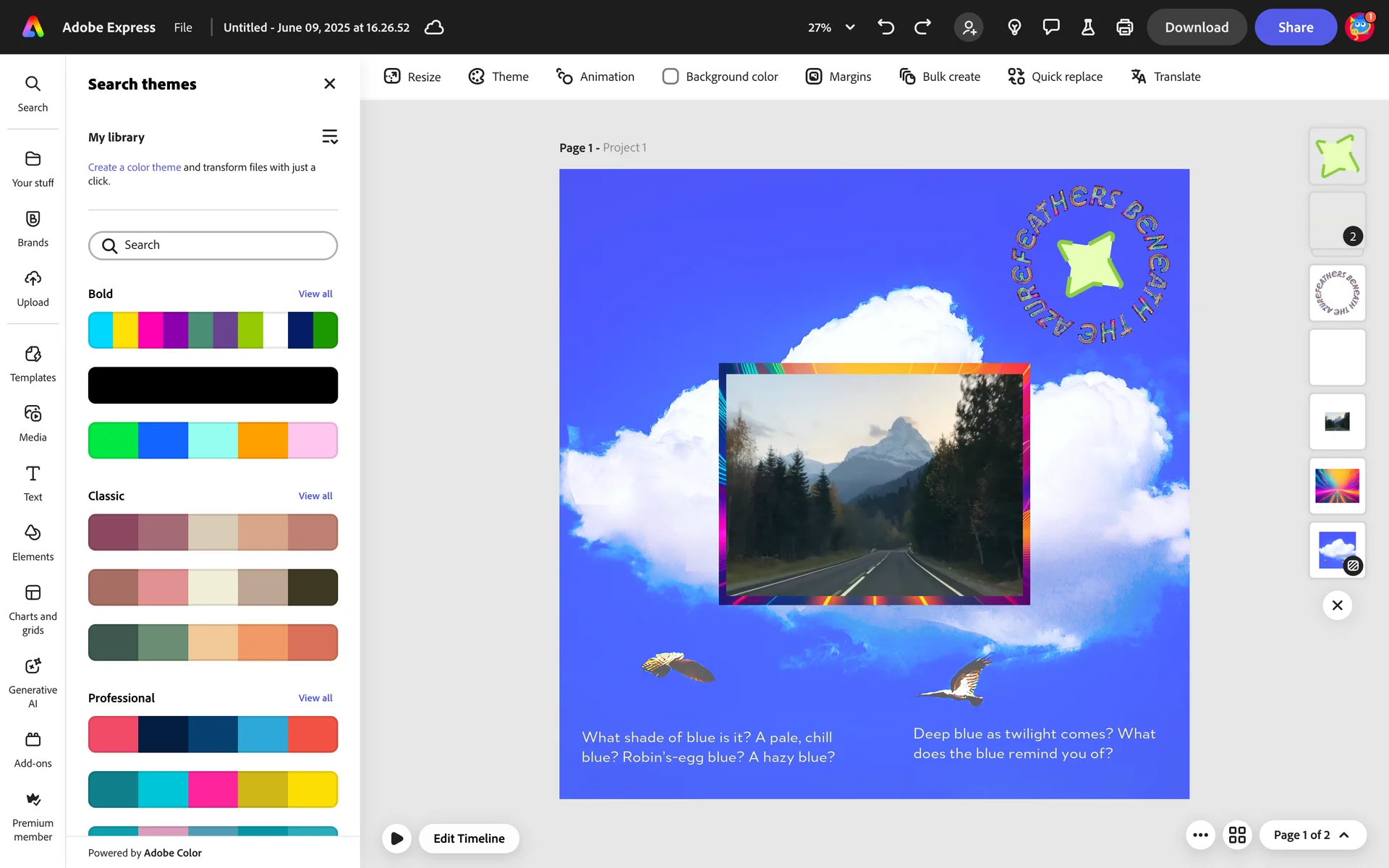Open the File menu
1389x868 pixels.
pyautogui.click(x=183, y=27)
